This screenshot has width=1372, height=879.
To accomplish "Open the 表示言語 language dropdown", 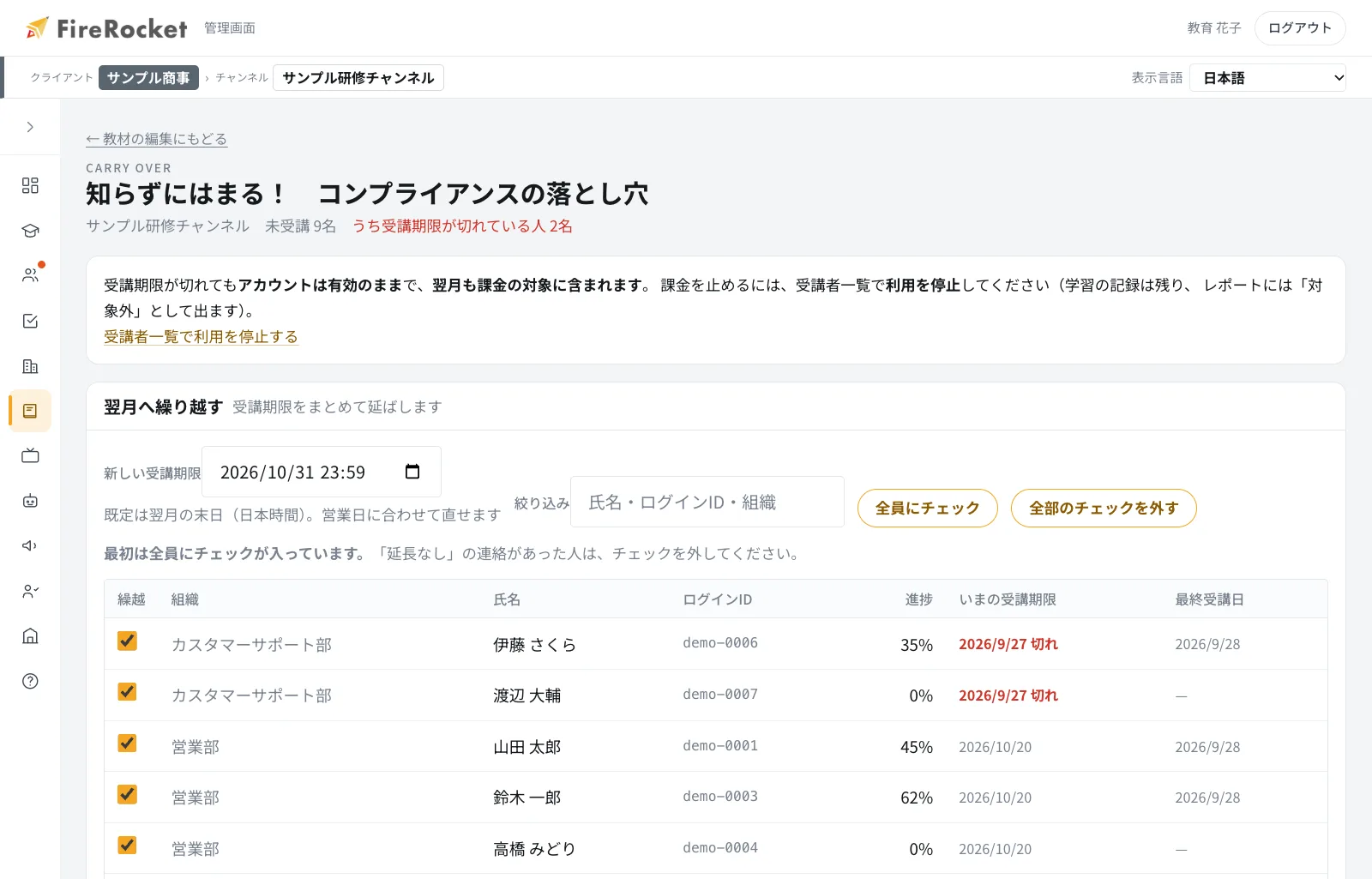I will [1267, 78].
